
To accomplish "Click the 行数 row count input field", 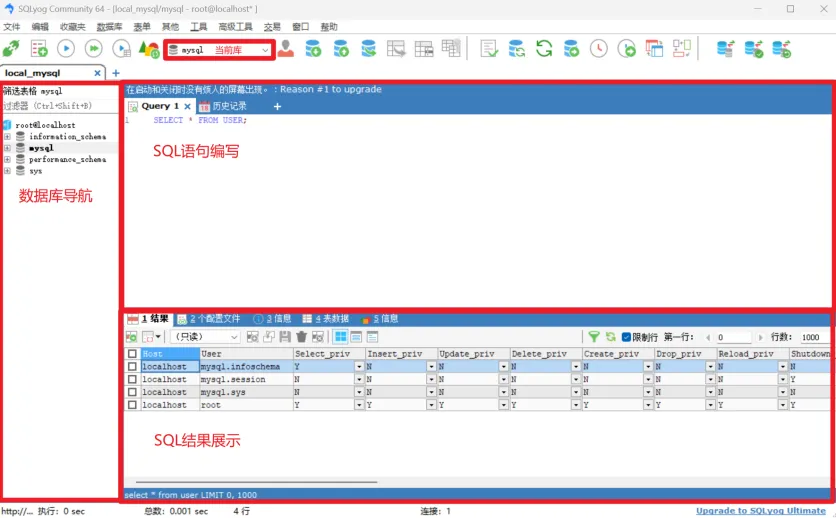I will pos(814,337).
